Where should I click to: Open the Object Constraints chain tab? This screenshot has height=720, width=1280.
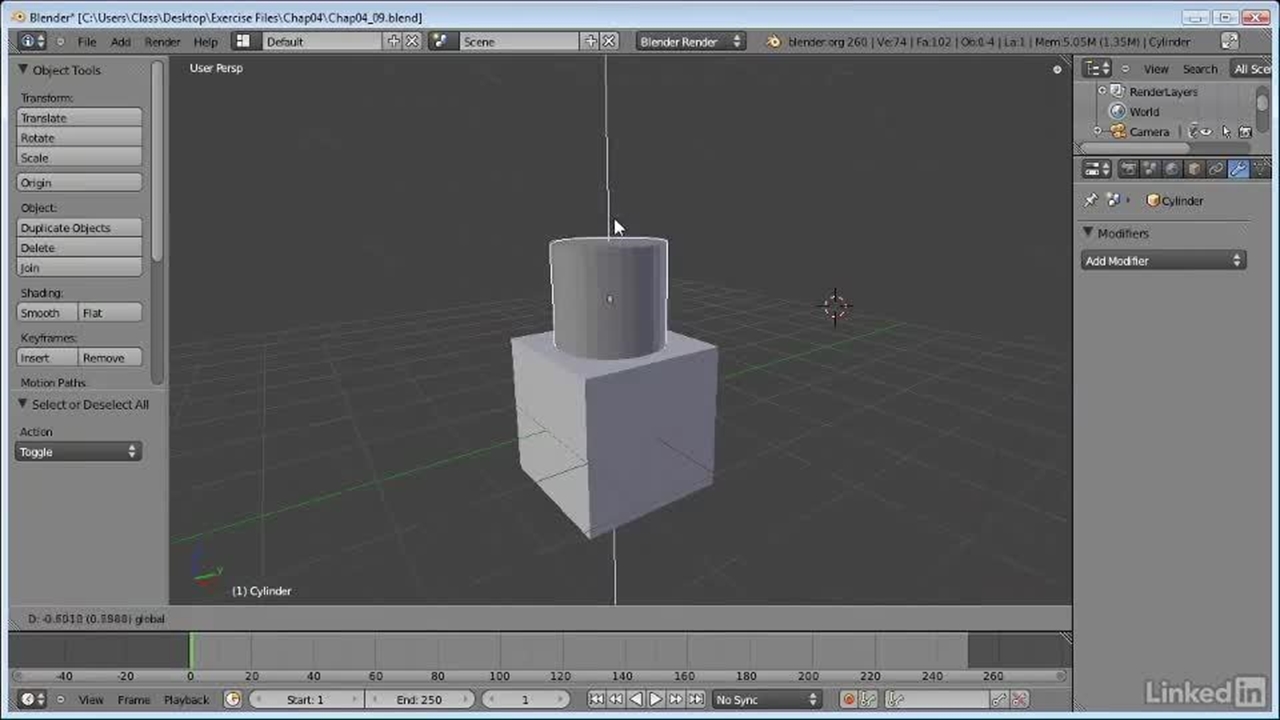(x=1216, y=169)
